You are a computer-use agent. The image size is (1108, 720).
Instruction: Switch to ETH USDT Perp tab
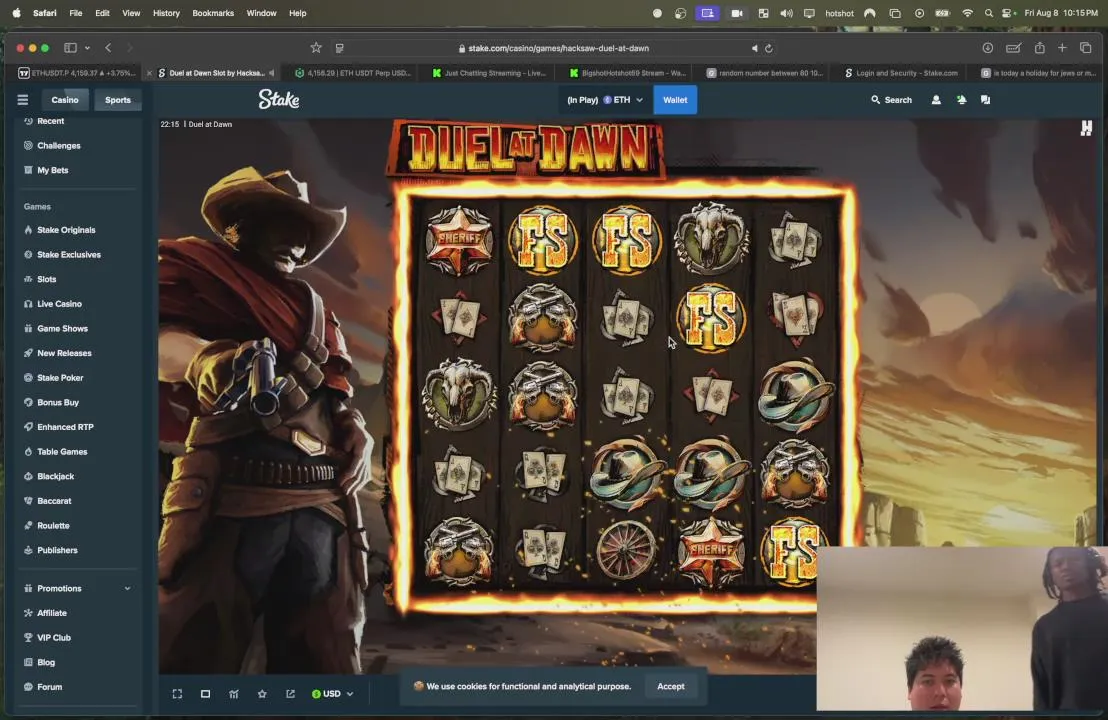[x=353, y=73]
